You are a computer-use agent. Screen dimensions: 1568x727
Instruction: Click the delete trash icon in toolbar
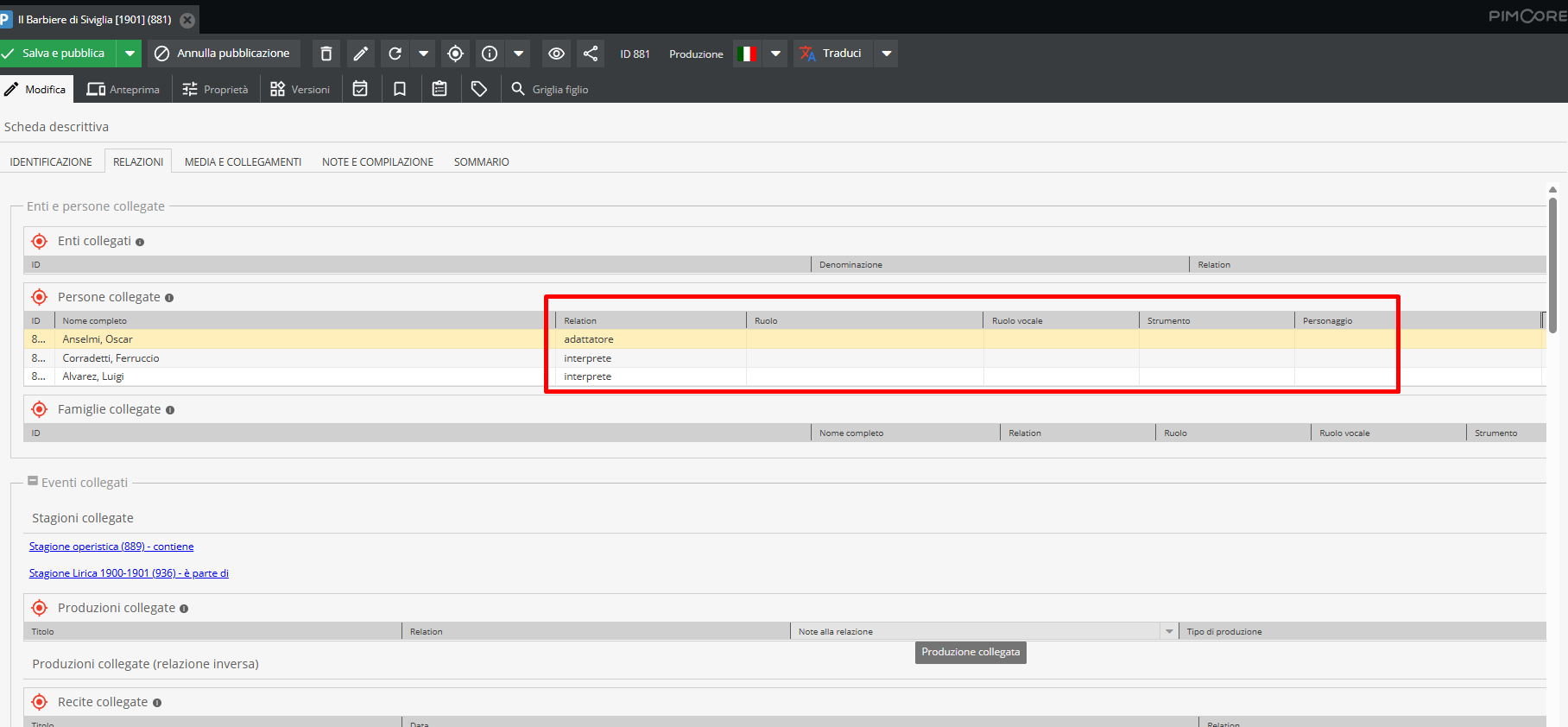[x=326, y=54]
